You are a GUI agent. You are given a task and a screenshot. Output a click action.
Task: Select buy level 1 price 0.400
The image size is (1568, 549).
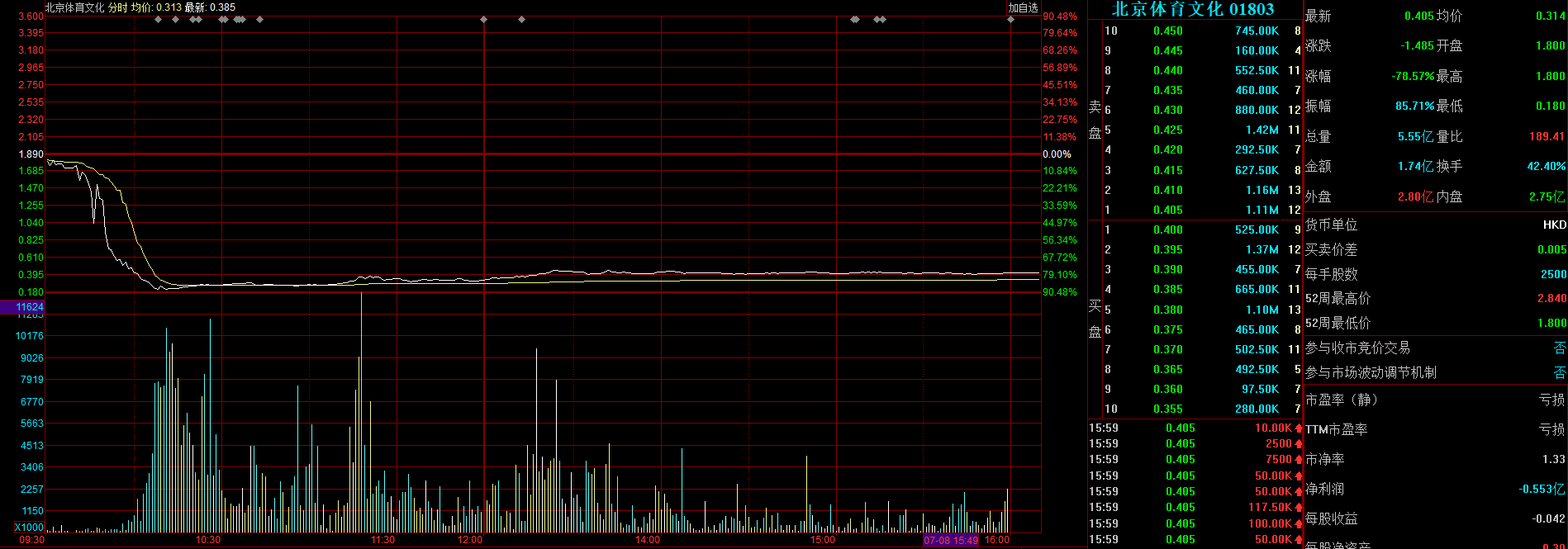pyautogui.click(x=1167, y=230)
